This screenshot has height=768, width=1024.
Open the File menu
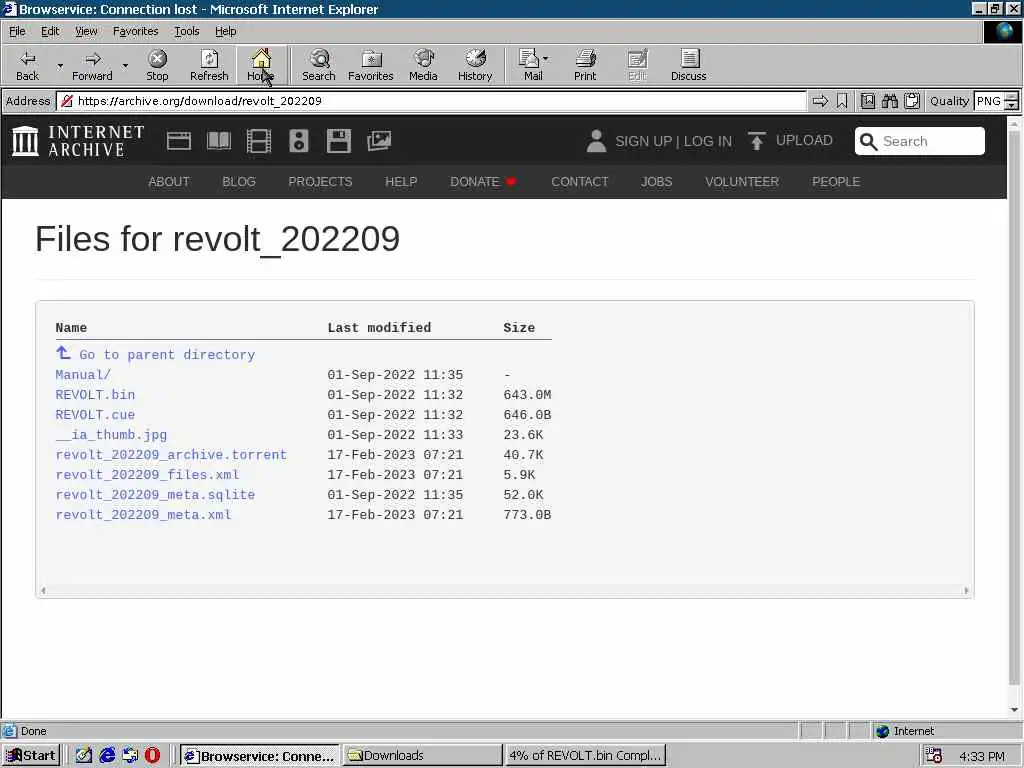pos(17,31)
